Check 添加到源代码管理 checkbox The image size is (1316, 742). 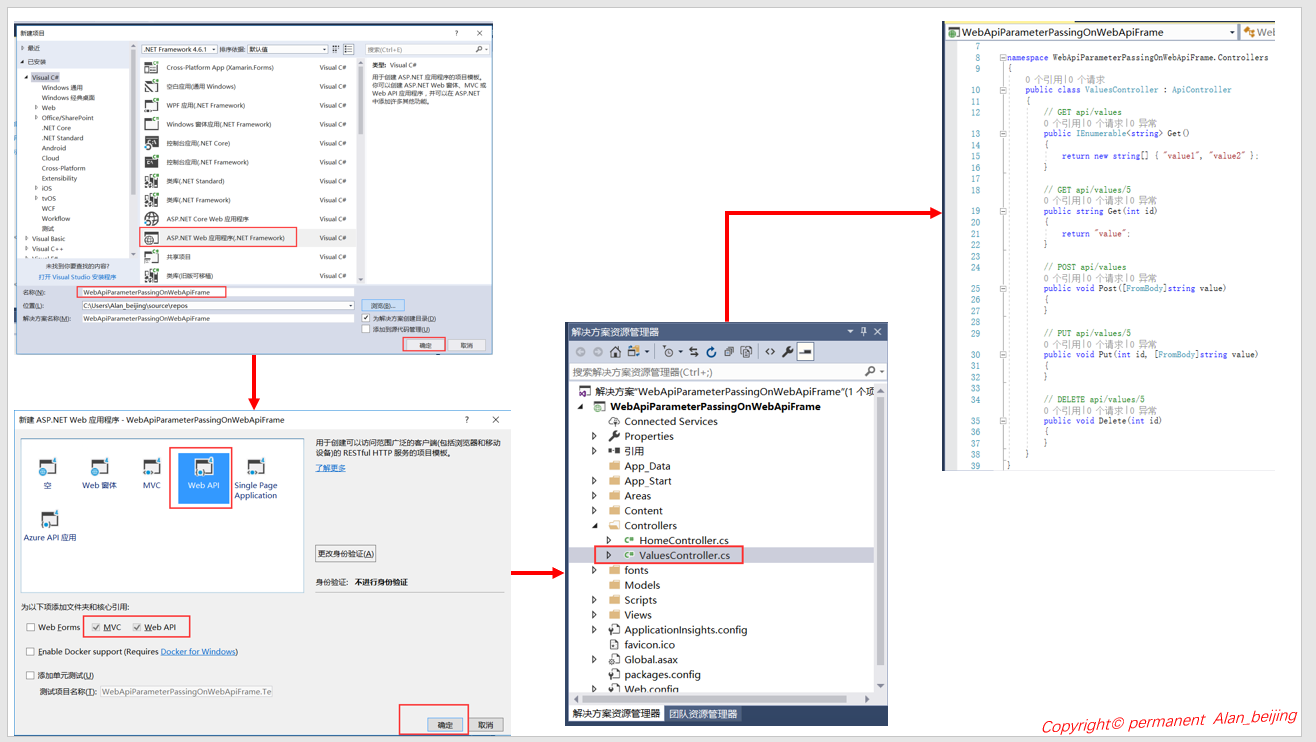point(366,329)
